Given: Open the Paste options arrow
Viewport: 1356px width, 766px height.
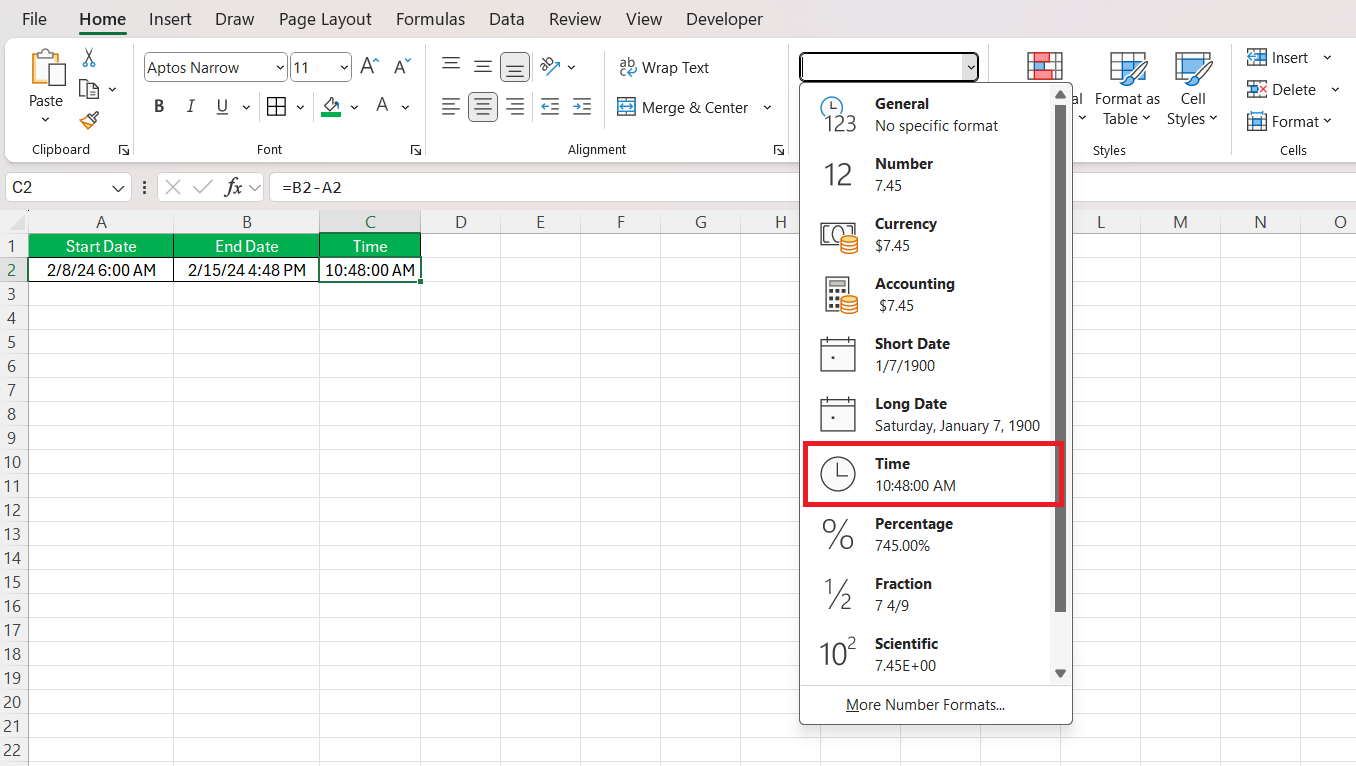Looking at the screenshot, I should [x=46, y=120].
